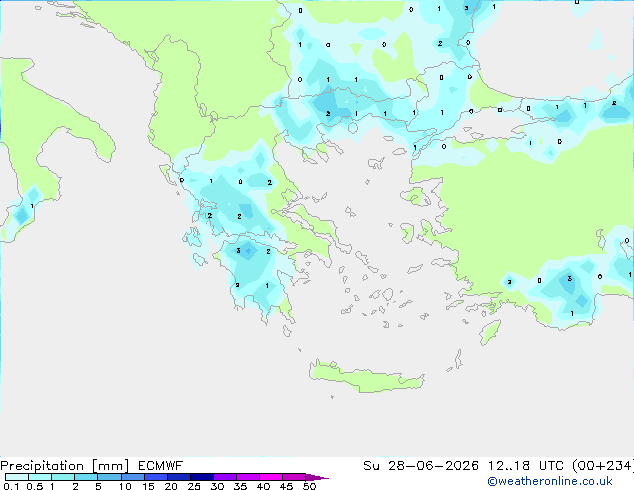Click the legend label '10'
Image resolution: width=634 pixels, height=490 pixels.
click(125, 486)
